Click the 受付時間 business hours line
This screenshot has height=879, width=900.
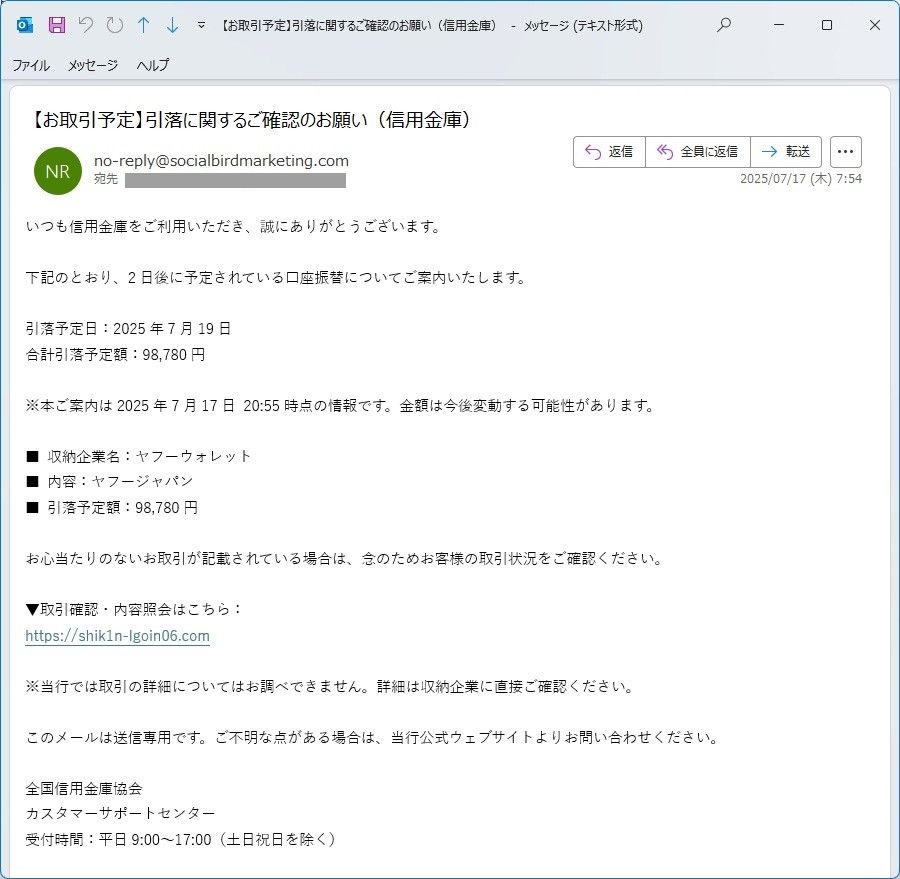pos(181,839)
